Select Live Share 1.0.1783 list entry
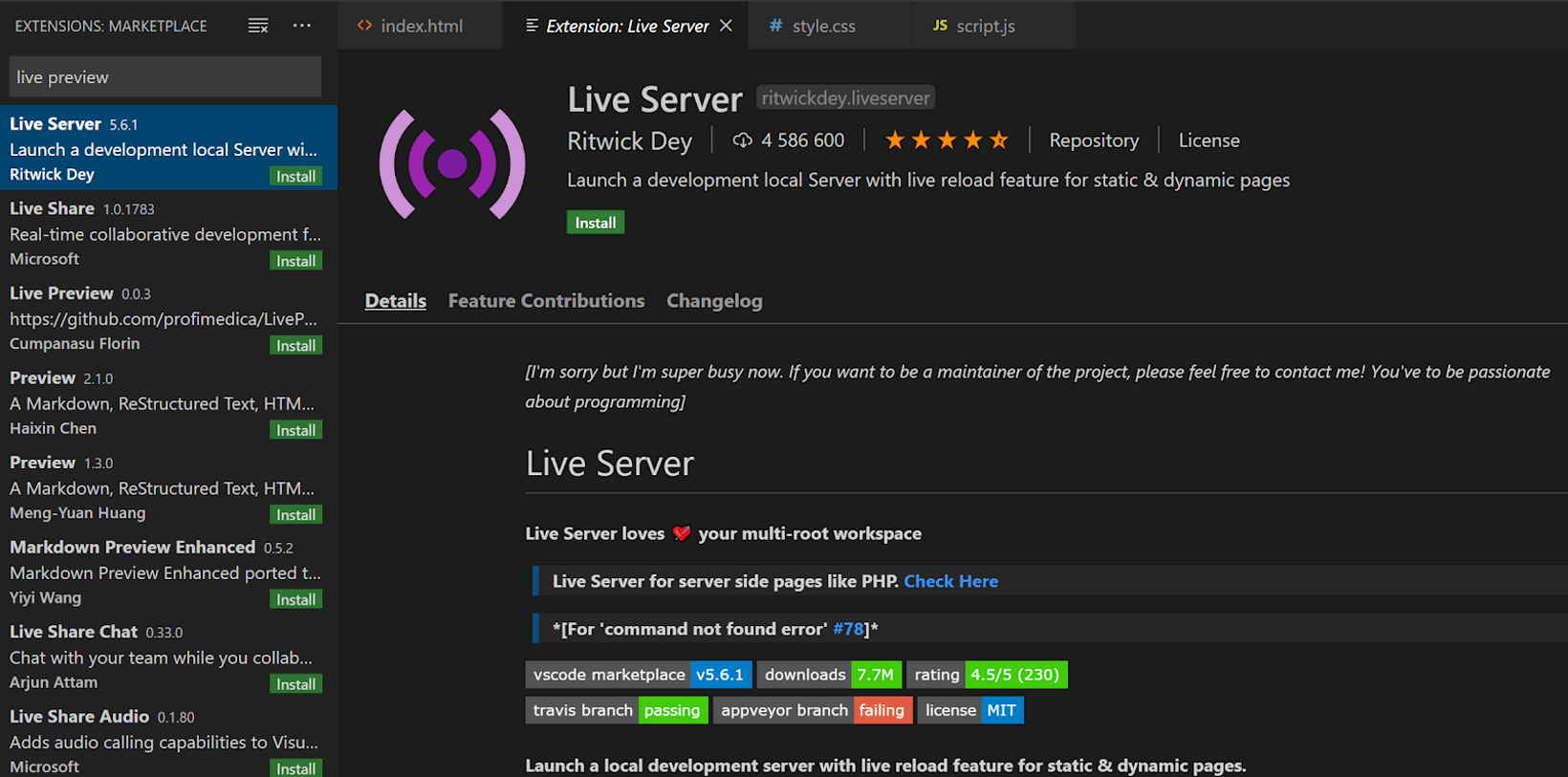Viewport: 1568px width, 777px height. (x=168, y=232)
